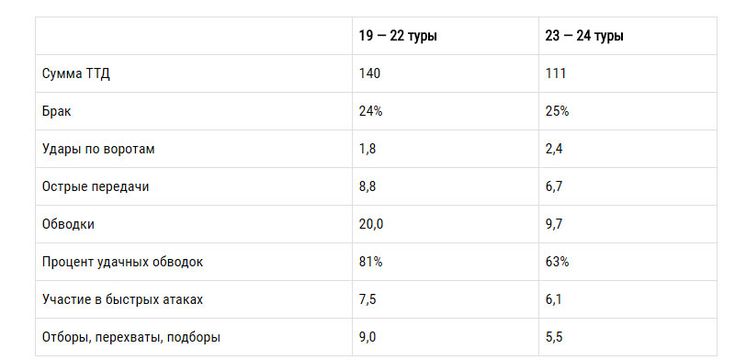This screenshot has width=735, height=360.
Task: Click the 8,8 value for Острые передачи
Action: coord(368,187)
